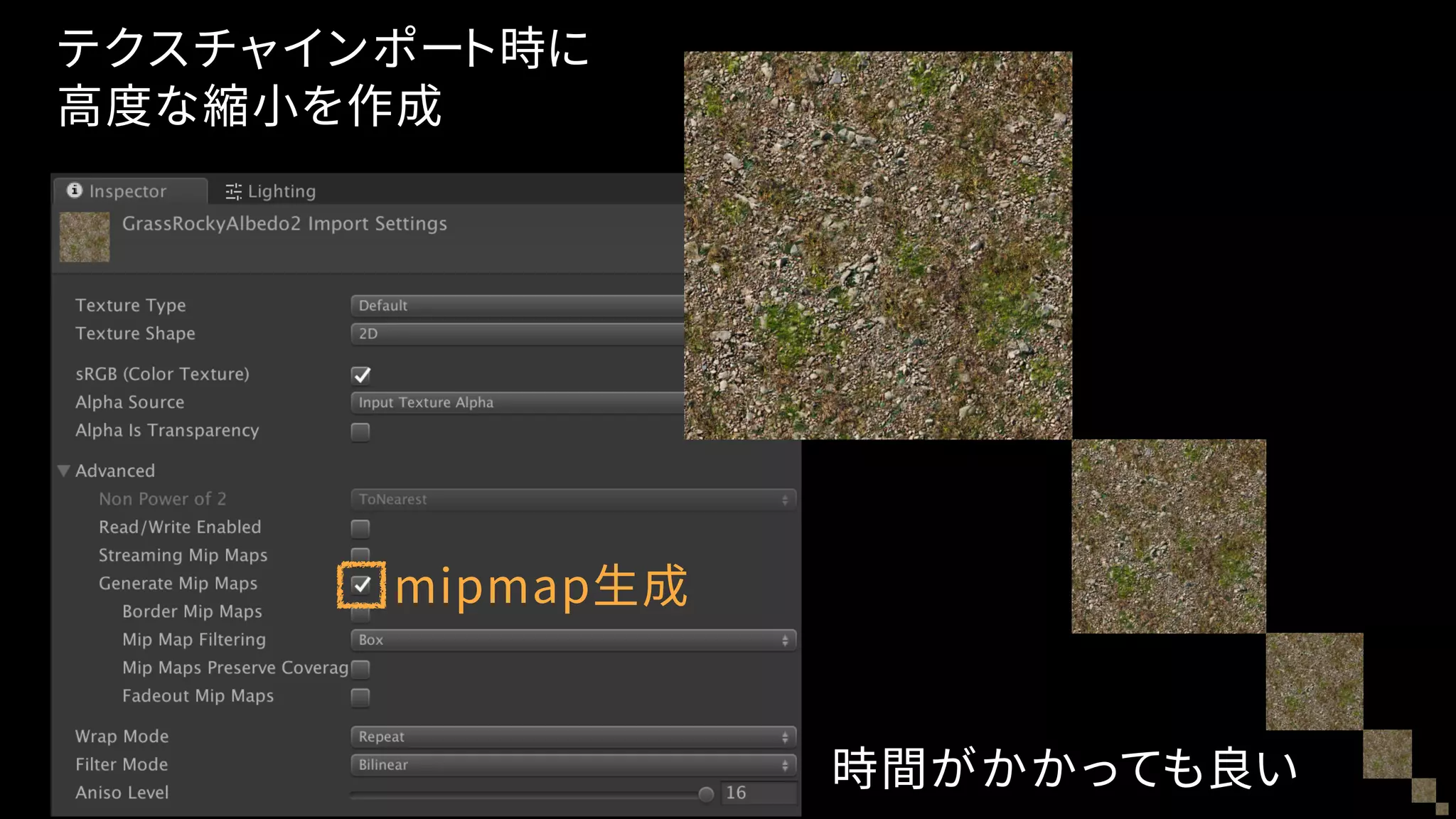Enable Fadeout Mip Maps checkbox

pos(360,697)
